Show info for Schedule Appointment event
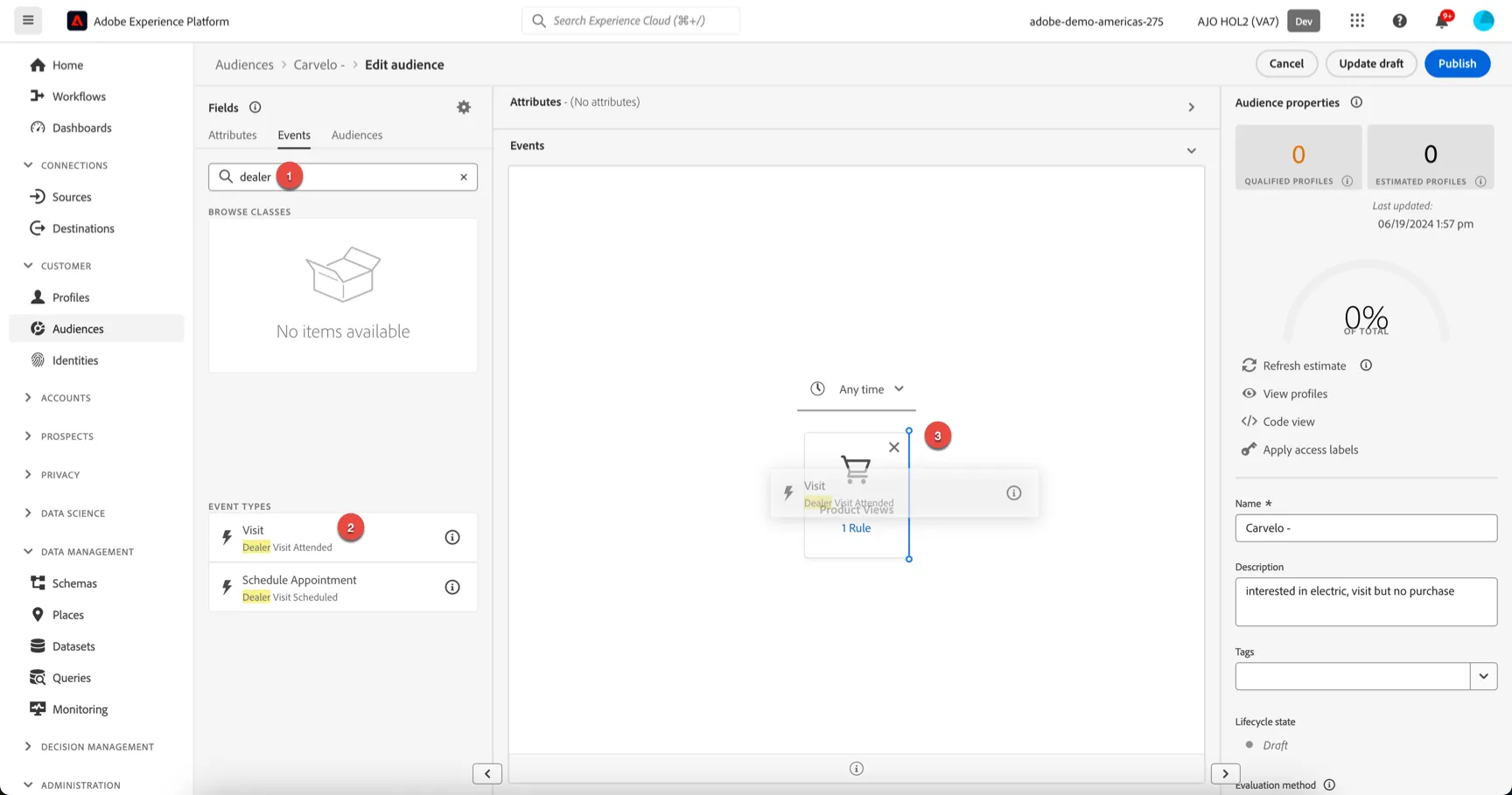1512x795 pixels. [452, 587]
